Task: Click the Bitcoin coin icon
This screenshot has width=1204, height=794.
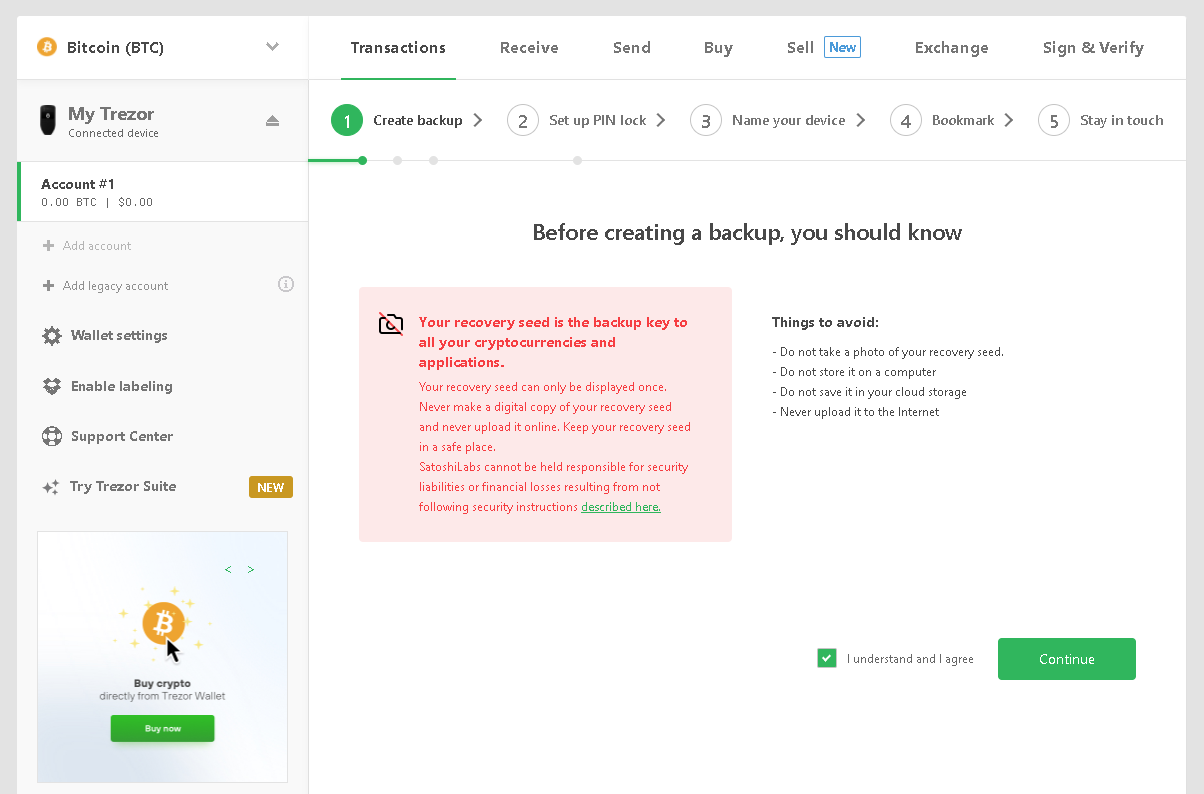Action: (x=47, y=47)
